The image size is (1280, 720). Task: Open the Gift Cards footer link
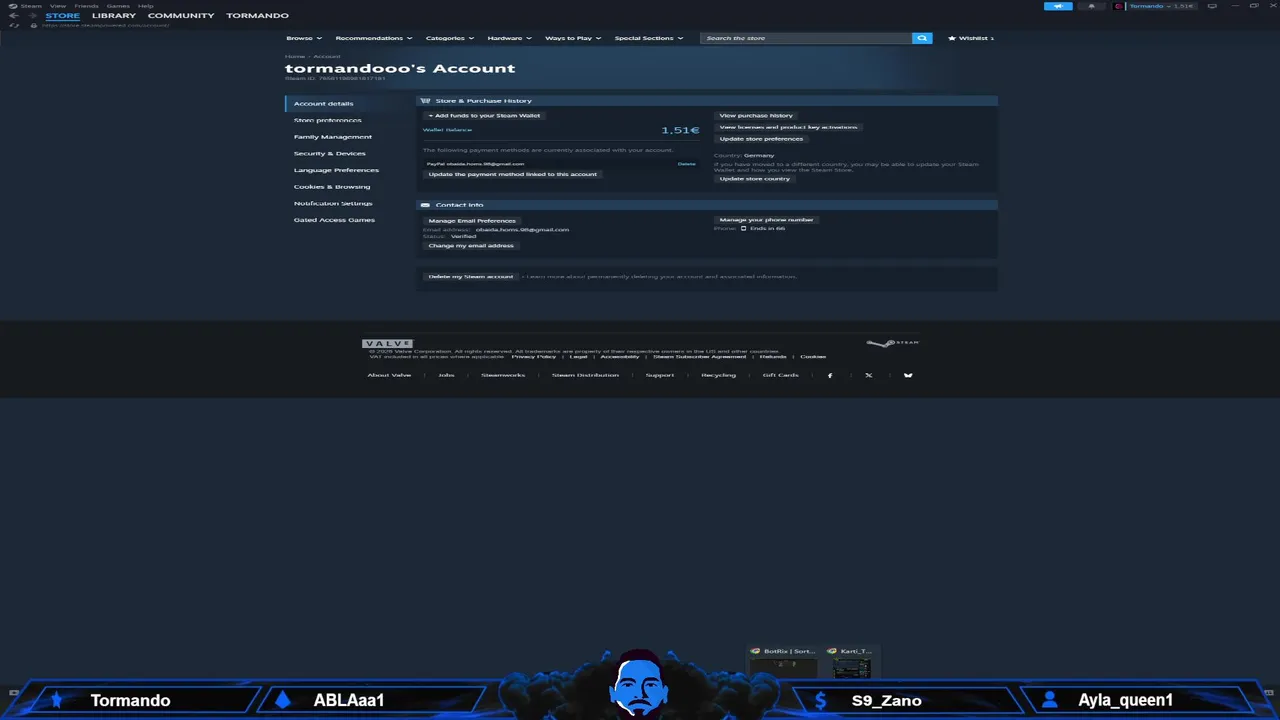781,375
